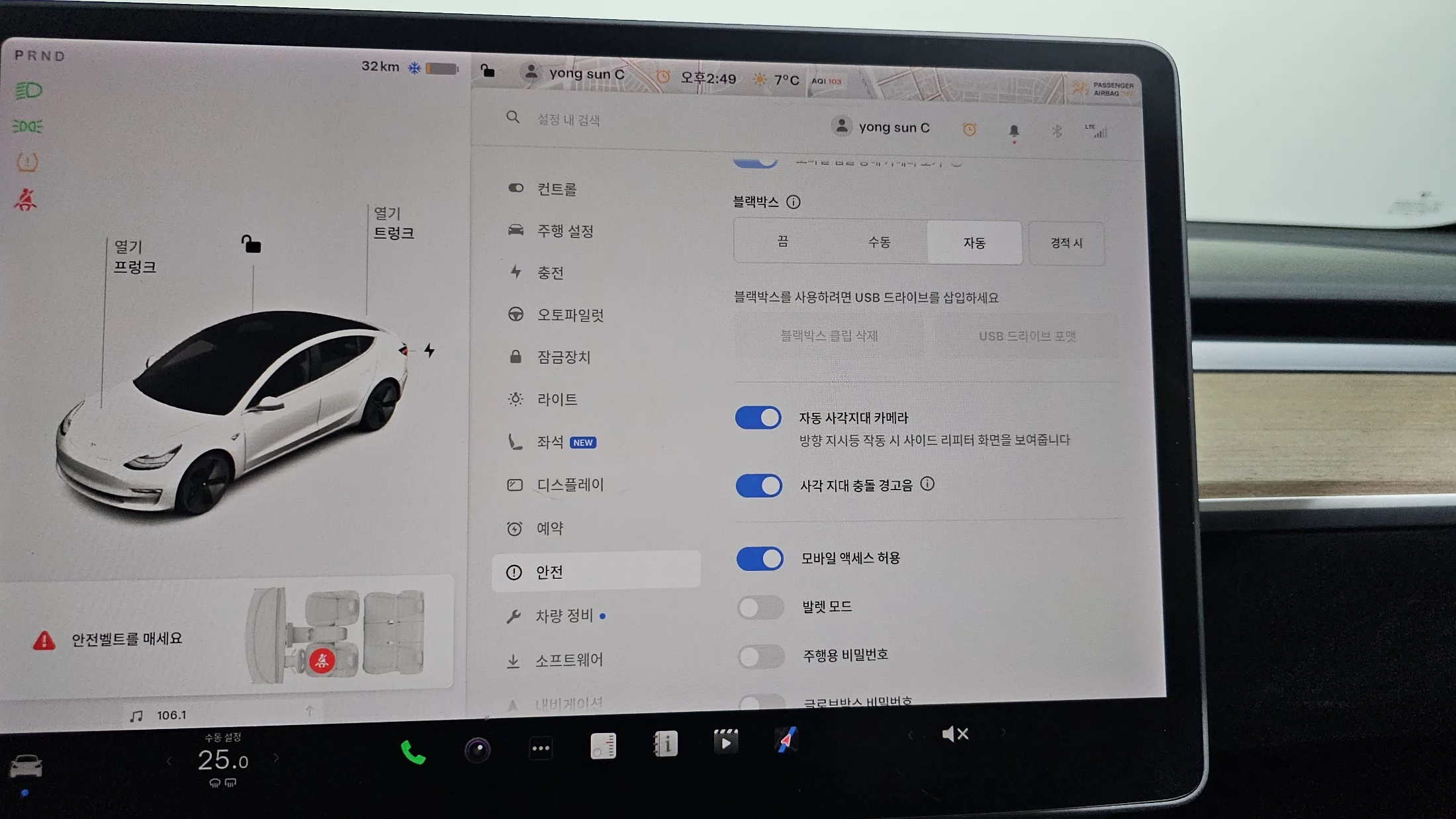The image size is (1456, 819).
Task: Disable 자동 사각지대 카메라 toggle
Action: (758, 418)
